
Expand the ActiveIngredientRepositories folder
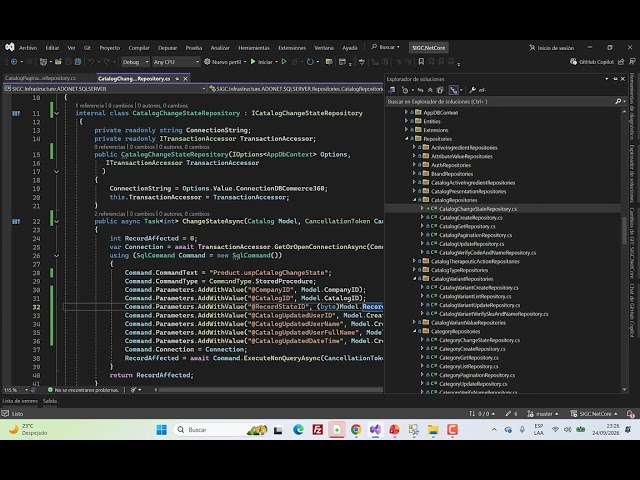click(x=414, y=147)
